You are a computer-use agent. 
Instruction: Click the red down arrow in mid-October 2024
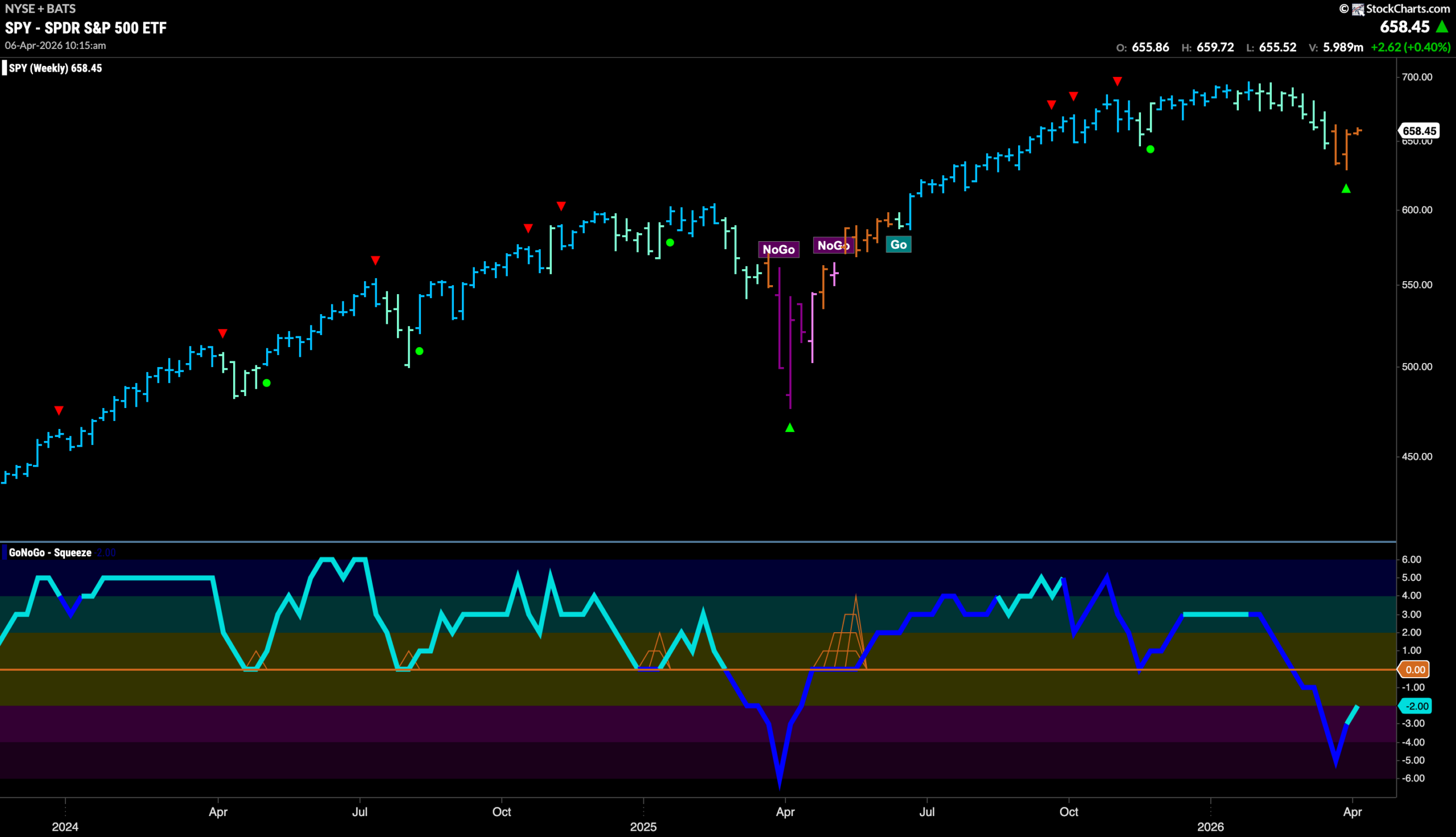(x=528, y=228)
